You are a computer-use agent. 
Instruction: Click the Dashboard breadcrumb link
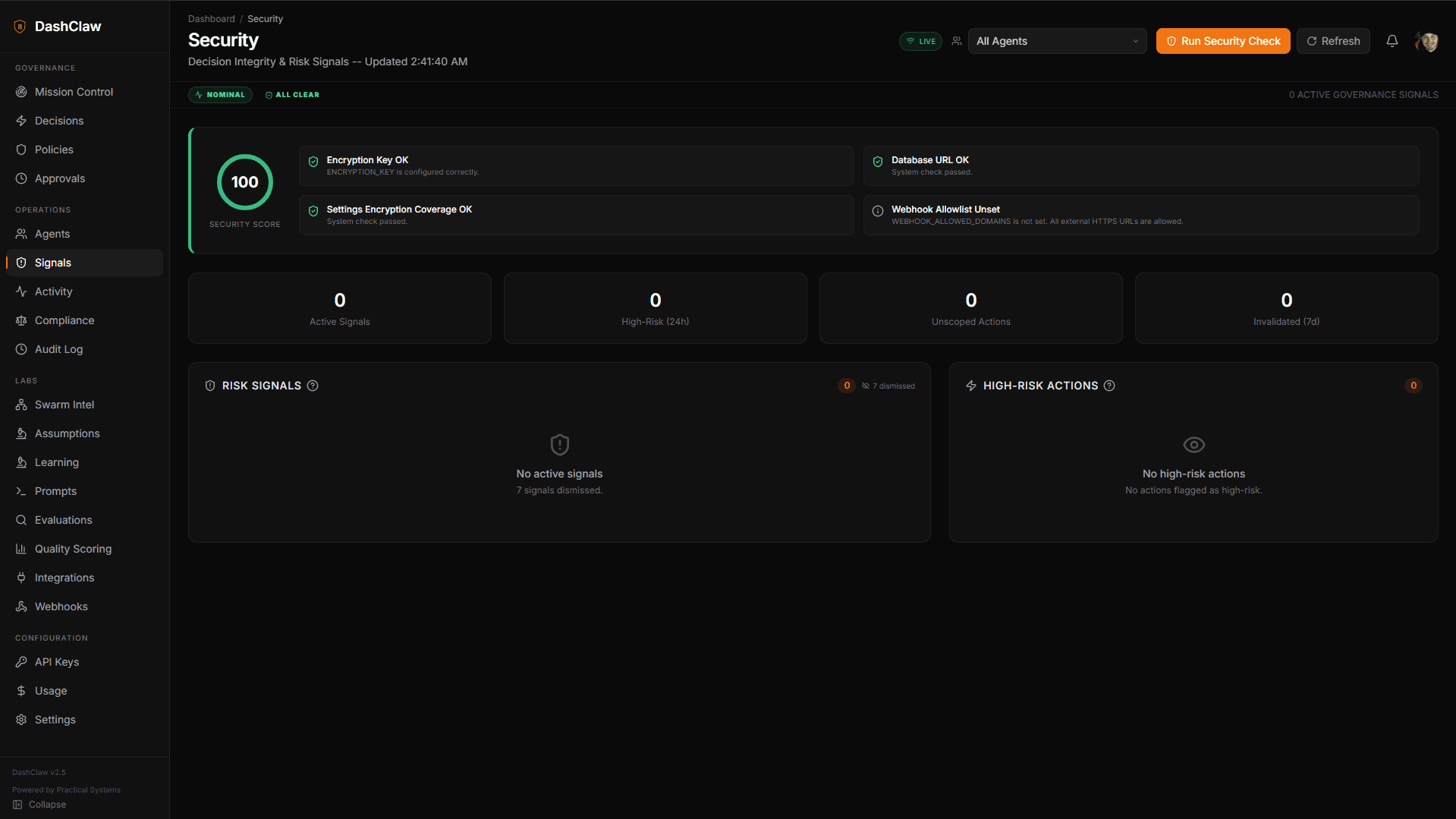211,19
